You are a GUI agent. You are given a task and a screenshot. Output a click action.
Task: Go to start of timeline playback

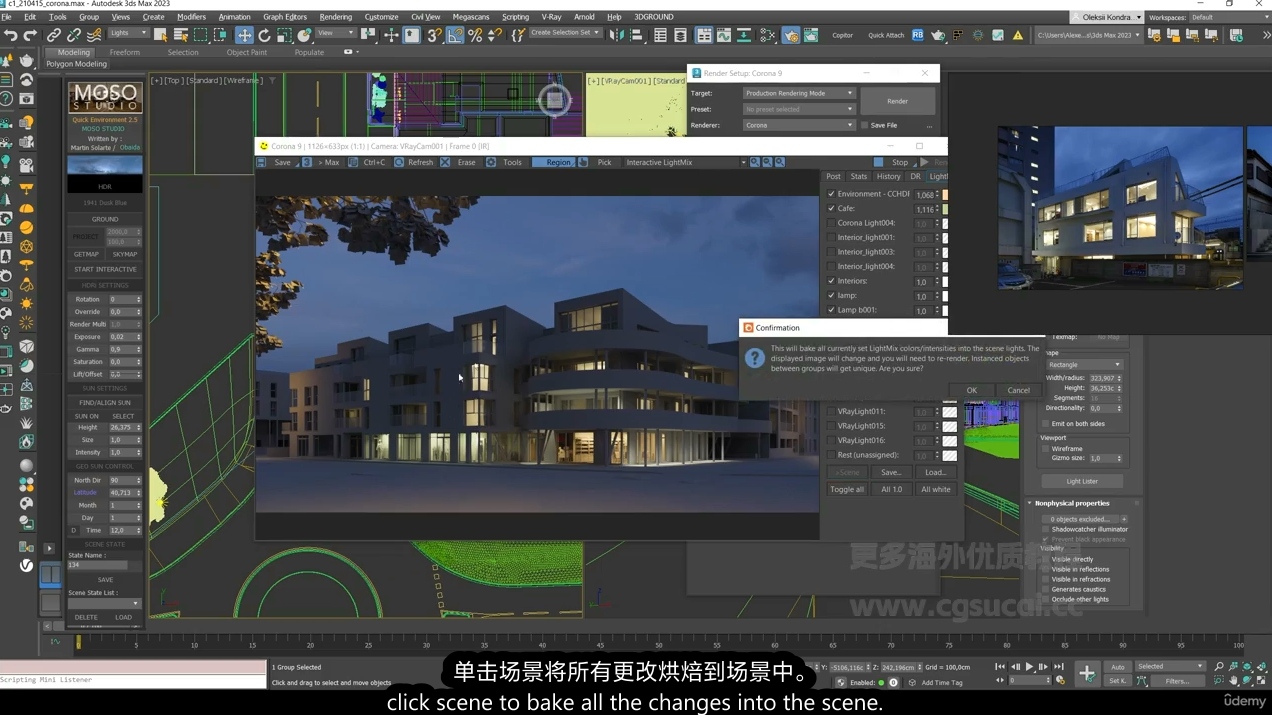click(x=1000, y=667)
